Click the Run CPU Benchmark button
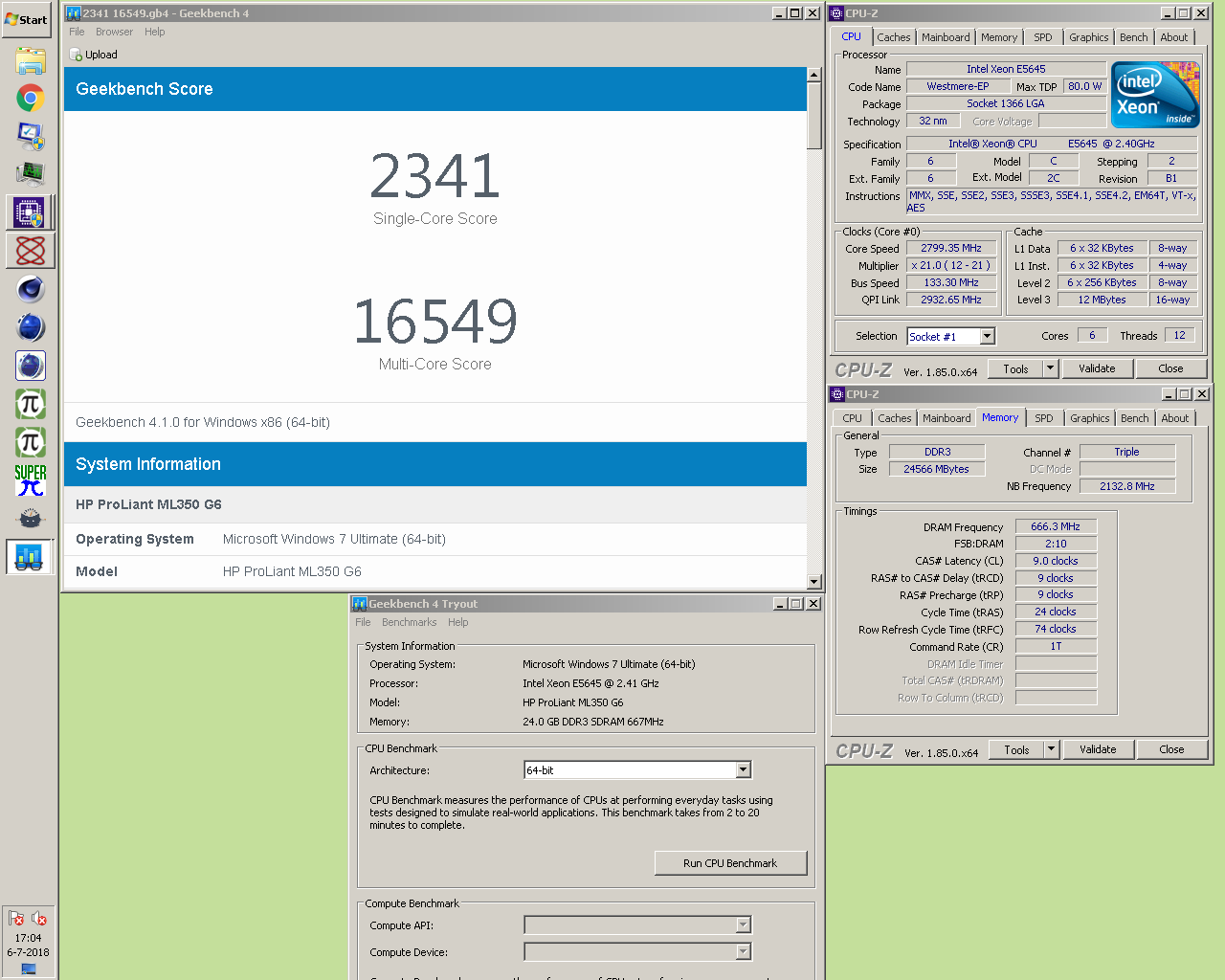This screenshot has height=980, width=1225. pos(730,863)
